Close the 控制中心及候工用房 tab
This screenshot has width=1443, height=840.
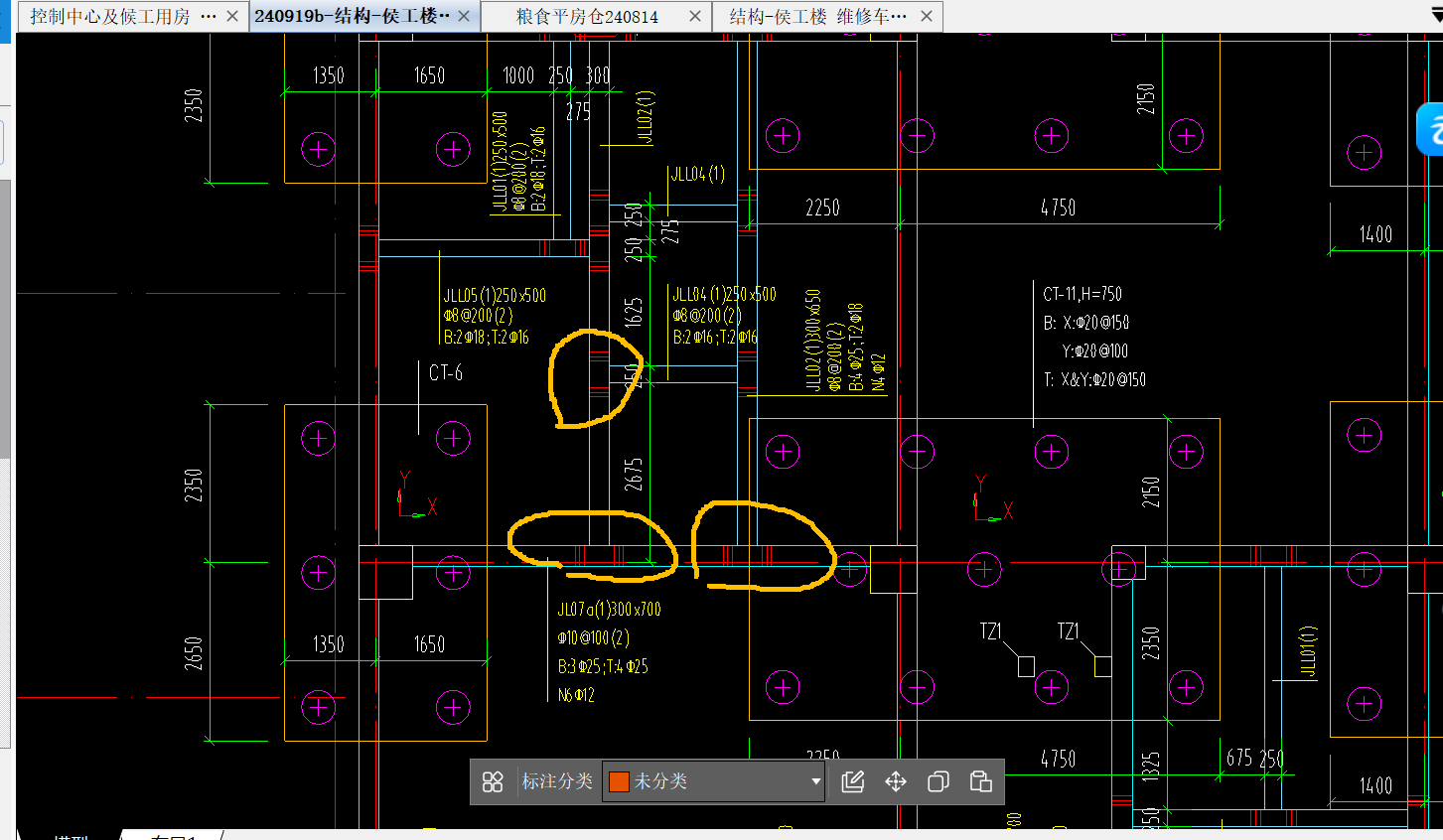[x=232, y=16]
